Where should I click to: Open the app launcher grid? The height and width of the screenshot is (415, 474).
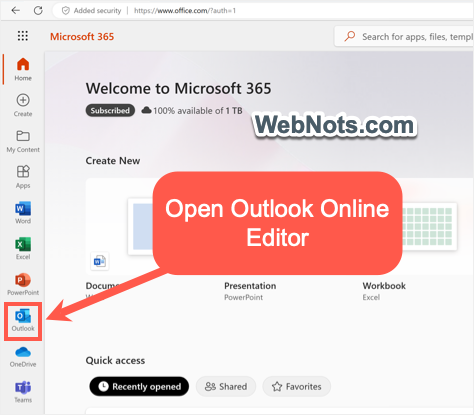(23, 36)
